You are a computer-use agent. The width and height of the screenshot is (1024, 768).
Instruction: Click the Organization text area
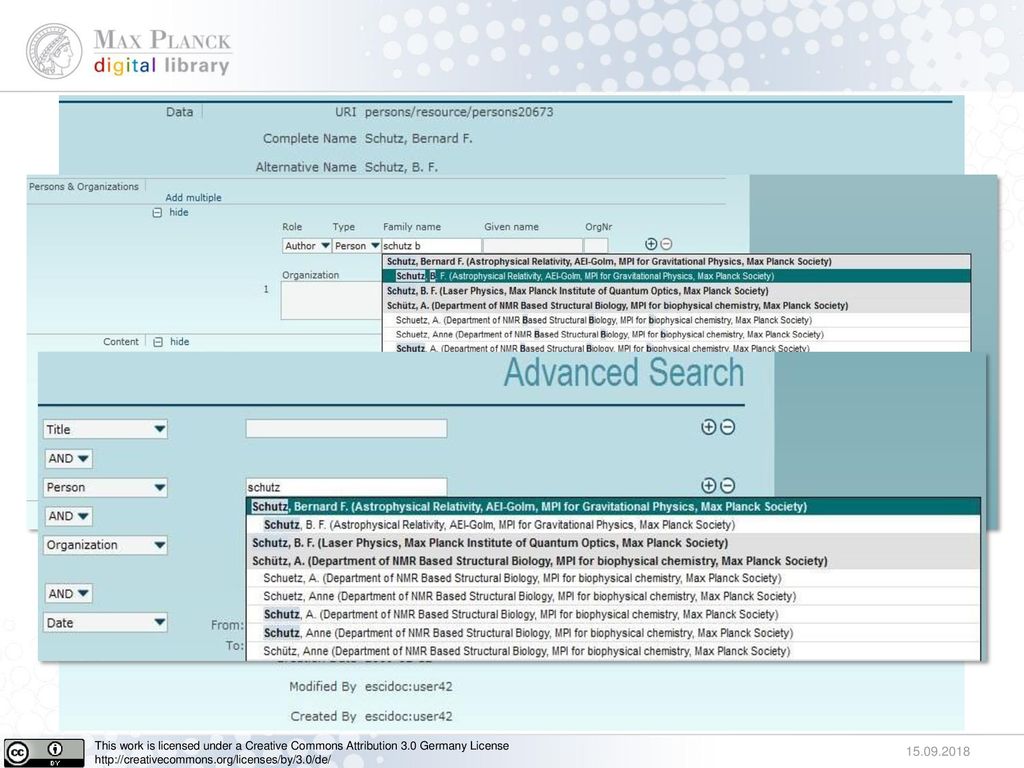pos(331,300)
